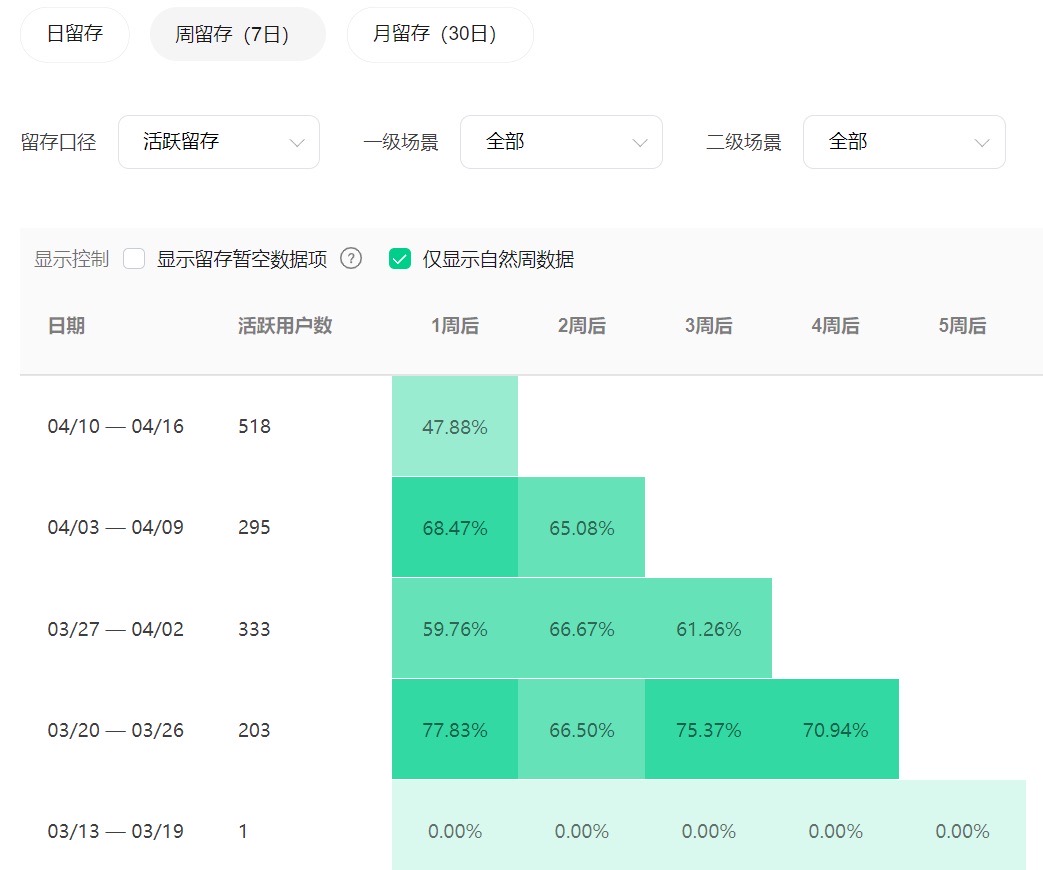Click the 日期 column header

66,326
